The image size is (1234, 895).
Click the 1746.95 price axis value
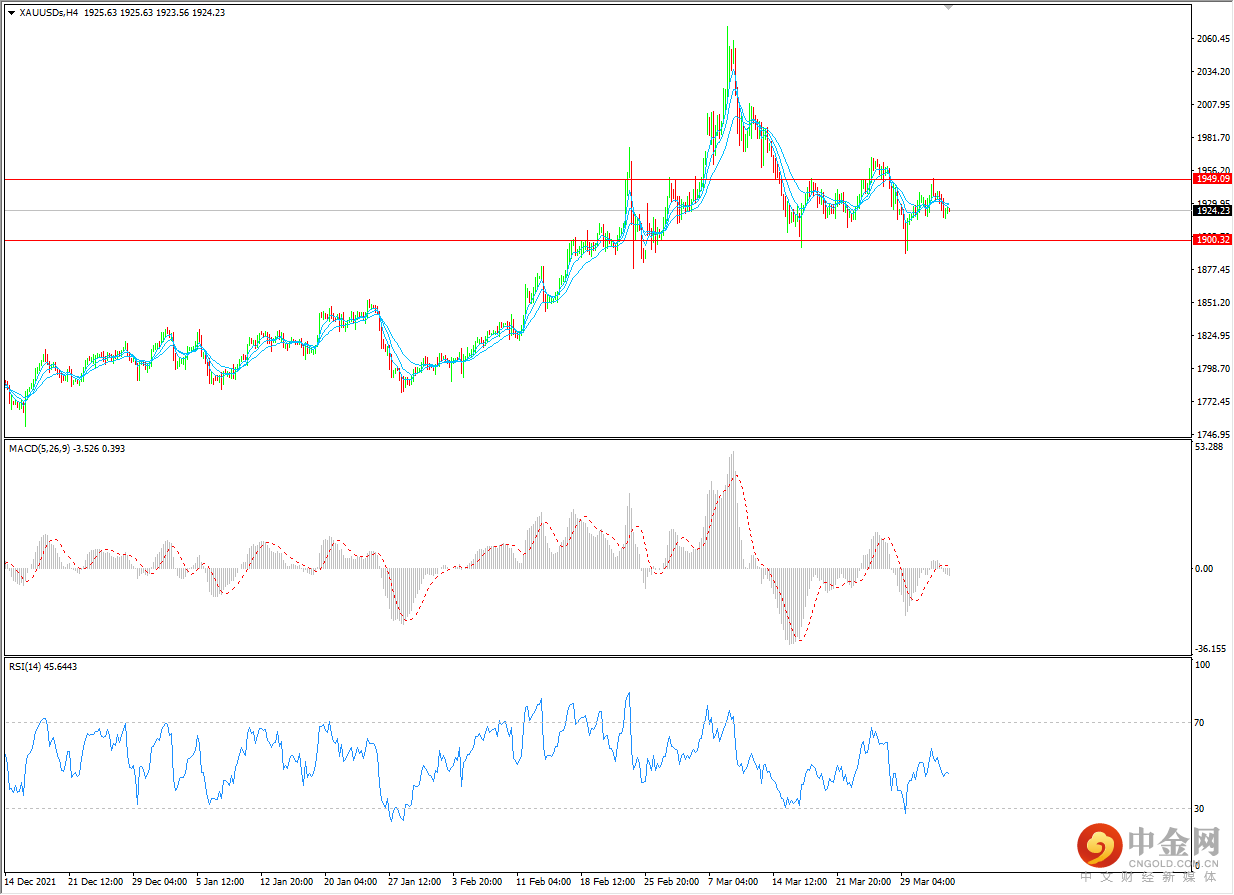tap(1214, 435)
